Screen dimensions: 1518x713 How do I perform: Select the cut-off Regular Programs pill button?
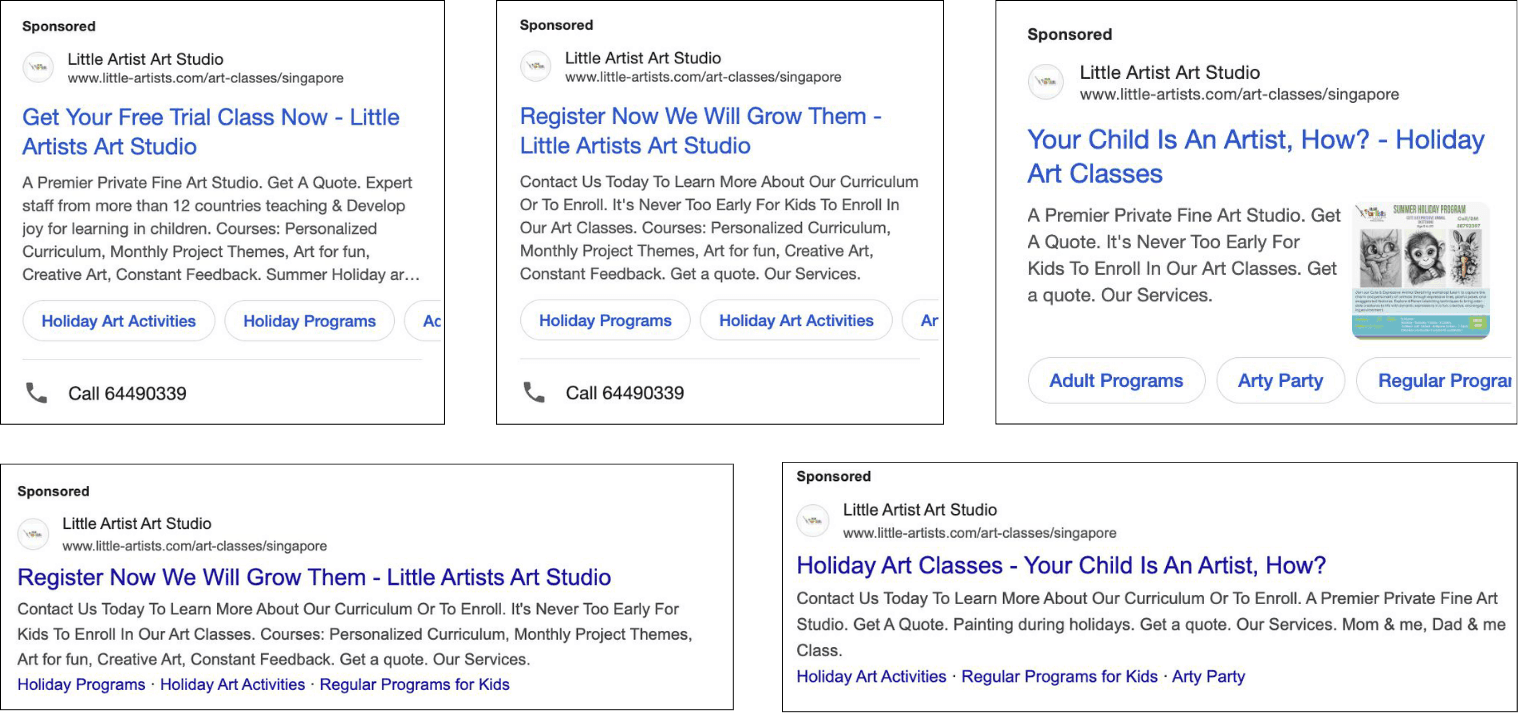point(1434,380)
